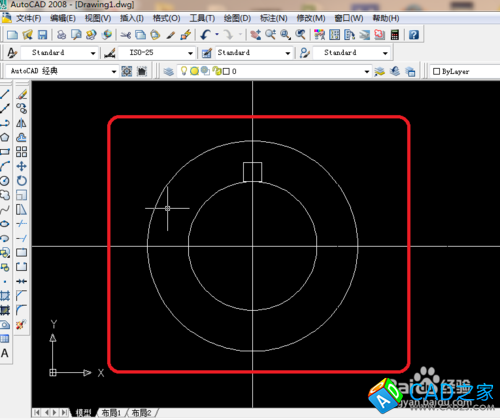
Task: Open the 文件(F) menu
Action: pos(29,18)
